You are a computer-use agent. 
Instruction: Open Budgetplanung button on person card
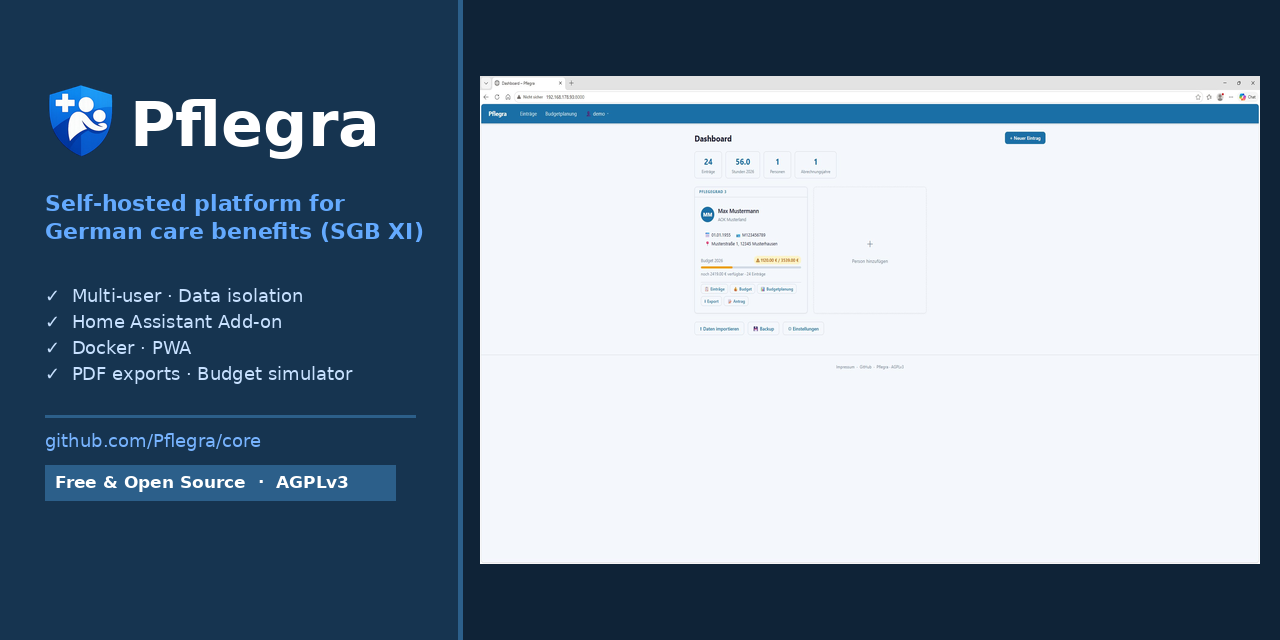tap(777, 289)
